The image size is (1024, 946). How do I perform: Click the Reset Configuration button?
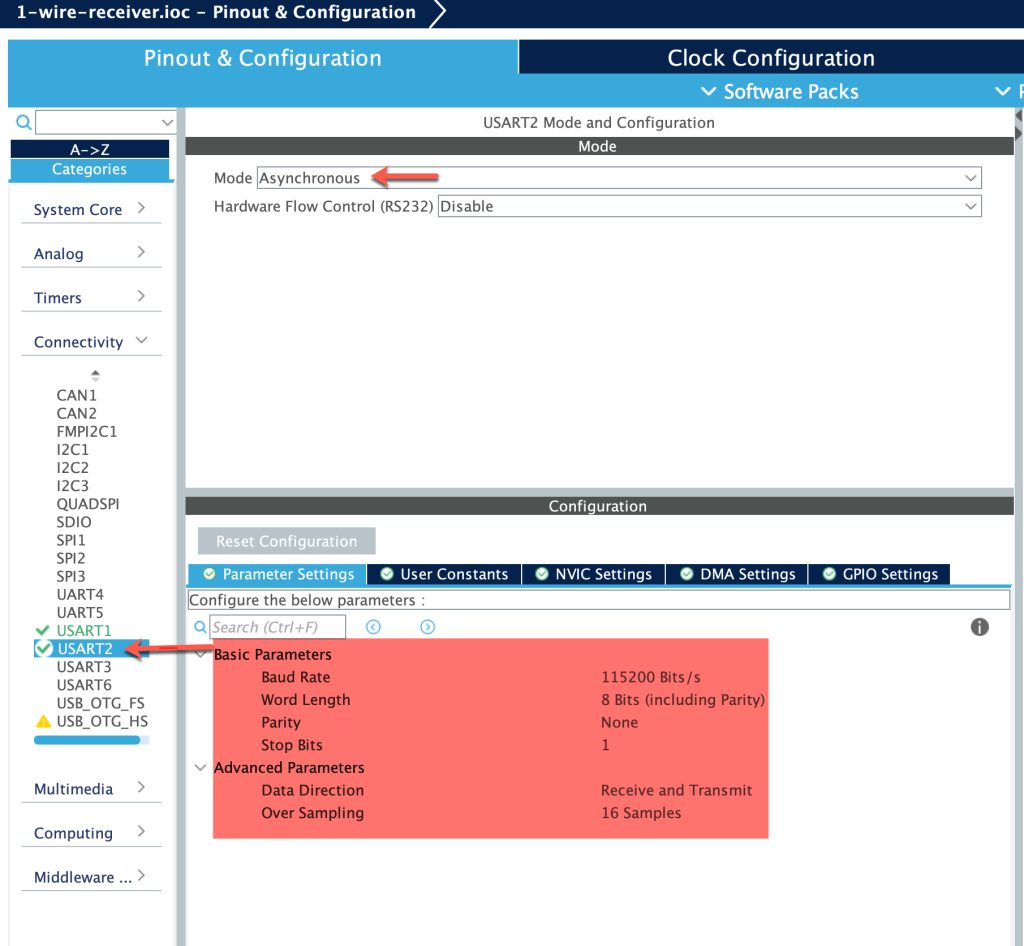pos(286,541)
